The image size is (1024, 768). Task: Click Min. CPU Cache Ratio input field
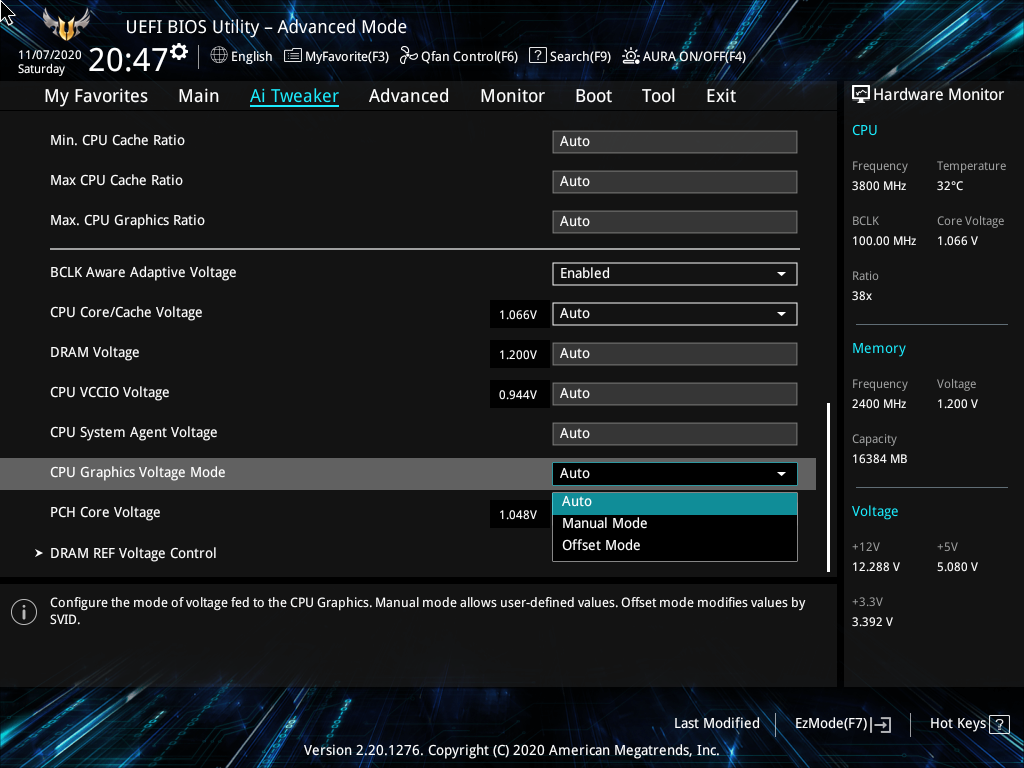tap(675, 142)
